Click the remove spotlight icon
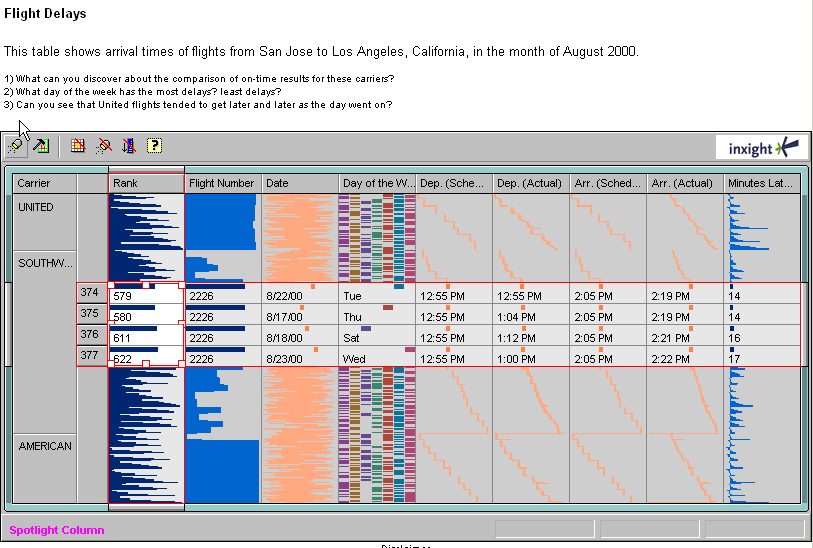This screenshot has width=813, height=548. click(104, 146)
